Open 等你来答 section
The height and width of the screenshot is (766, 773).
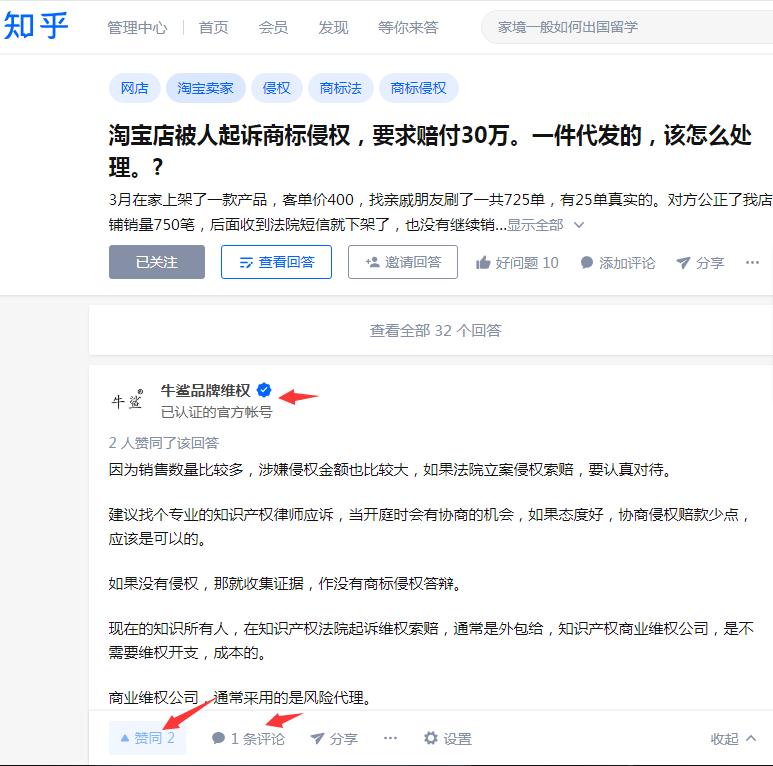coord(408,28)
